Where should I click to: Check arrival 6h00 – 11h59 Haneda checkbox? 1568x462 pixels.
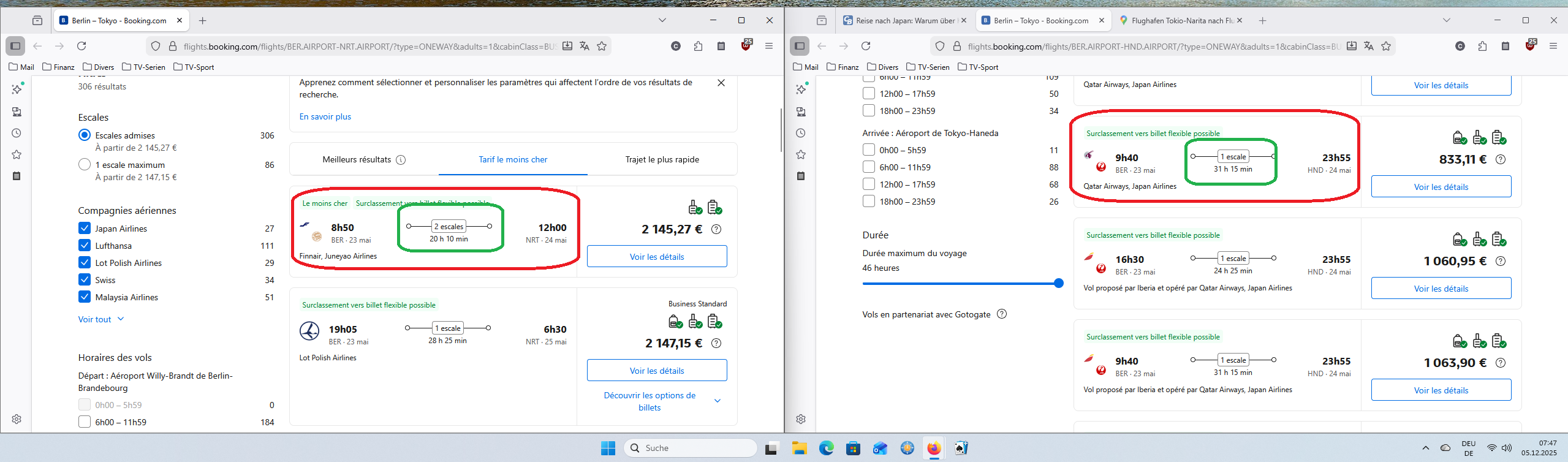[x=869, y=167]
